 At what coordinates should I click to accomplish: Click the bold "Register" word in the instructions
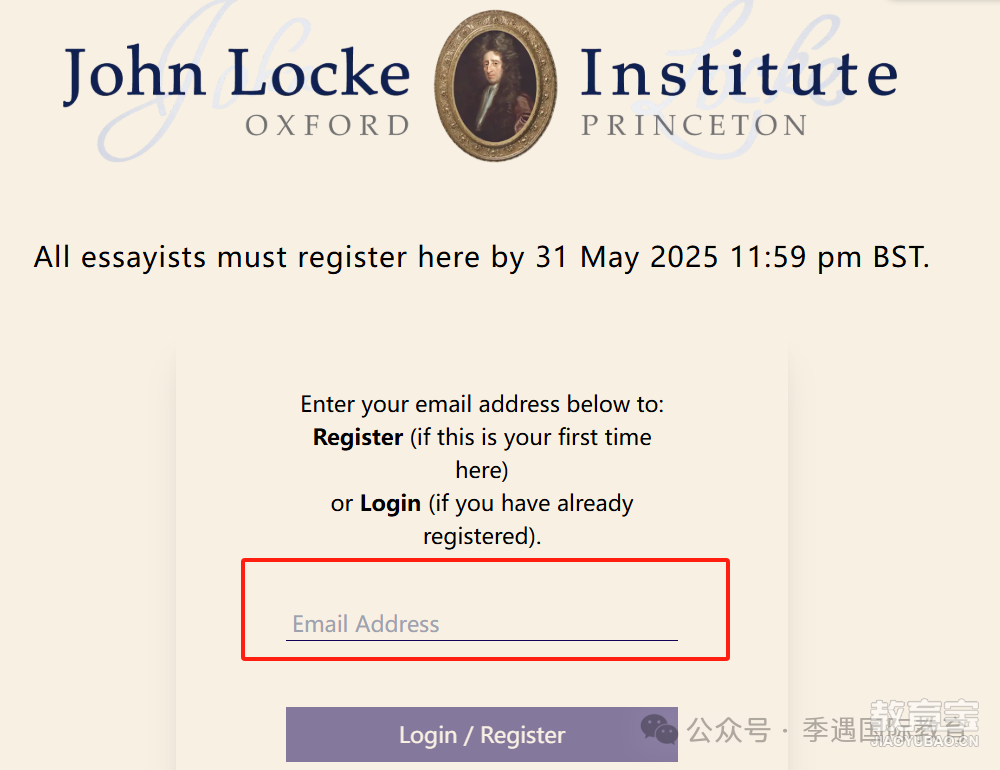click(x=358, y=437)
